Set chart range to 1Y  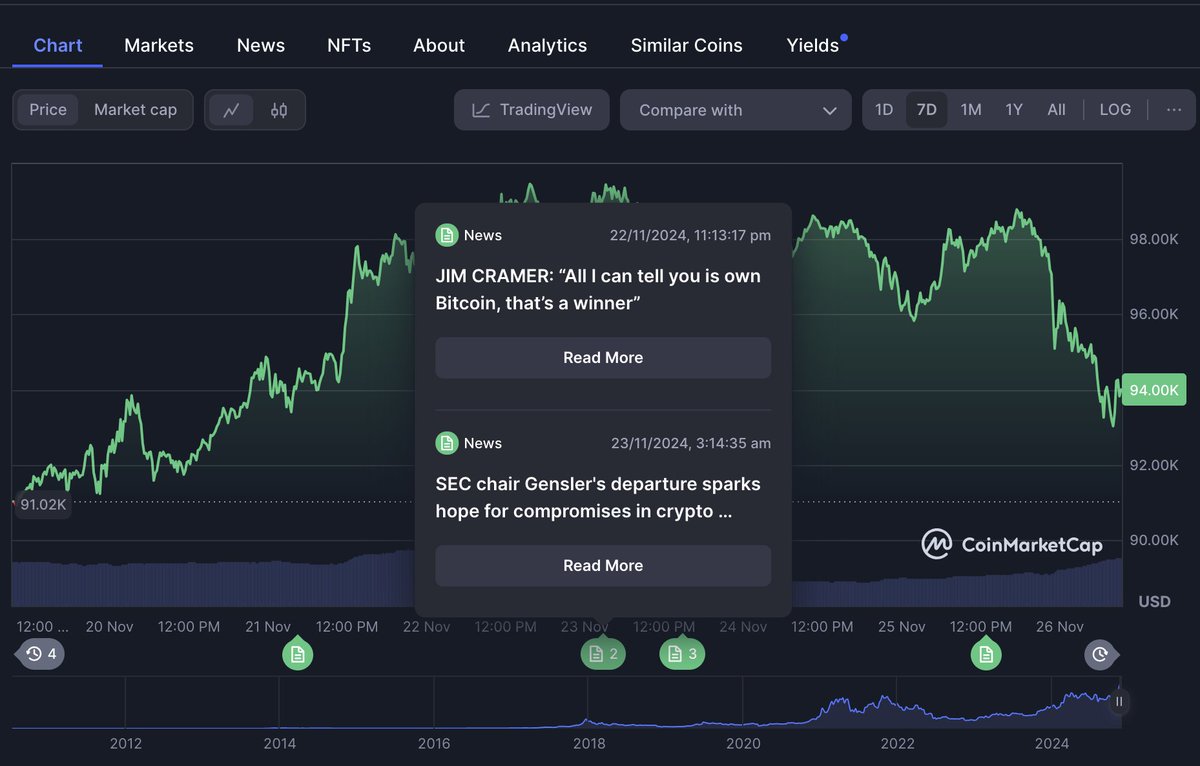[1014, 110]
